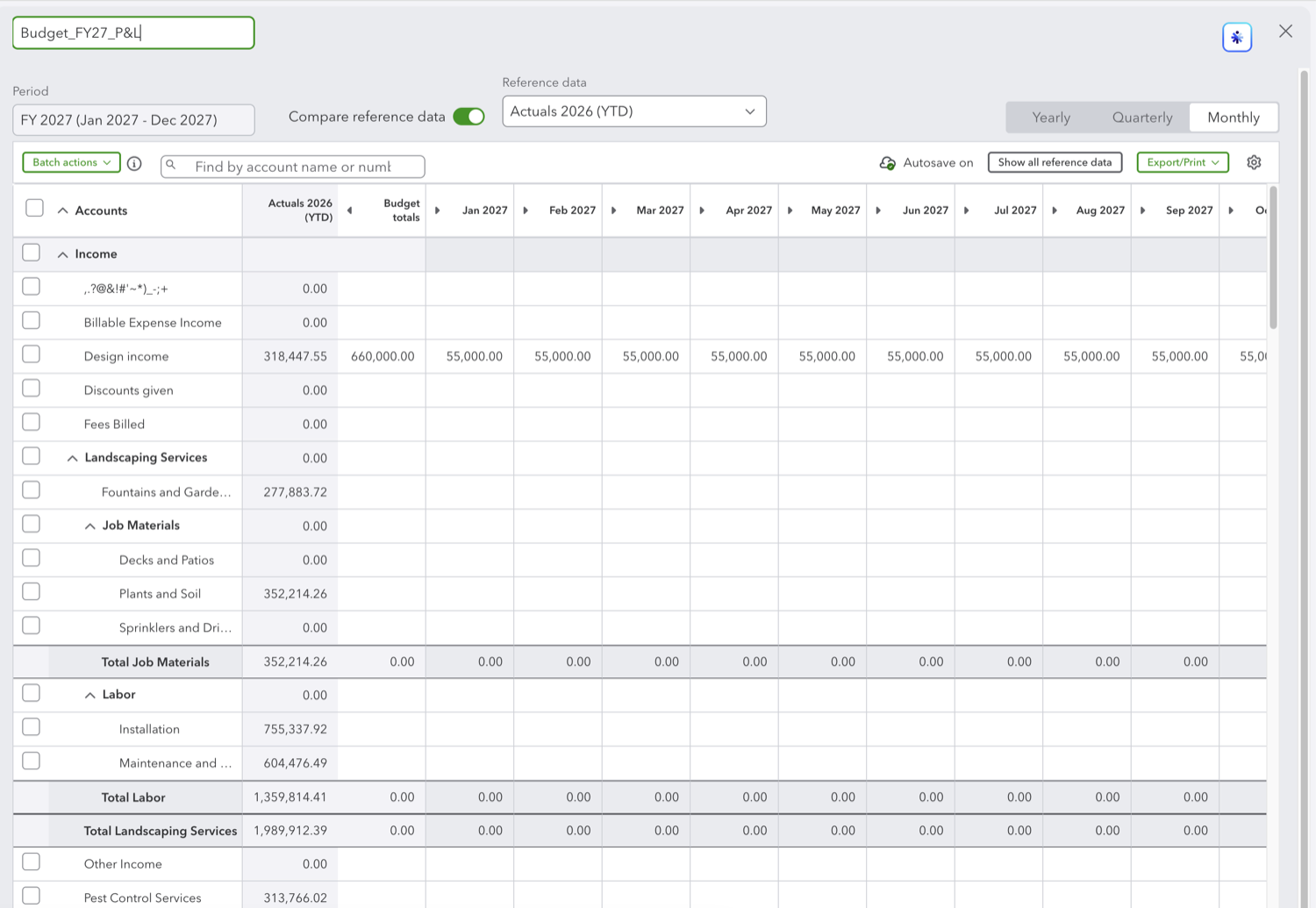The image size is (1316, 908).
Task: Click the arrow after Apr 2027 column
Action: 790,211
